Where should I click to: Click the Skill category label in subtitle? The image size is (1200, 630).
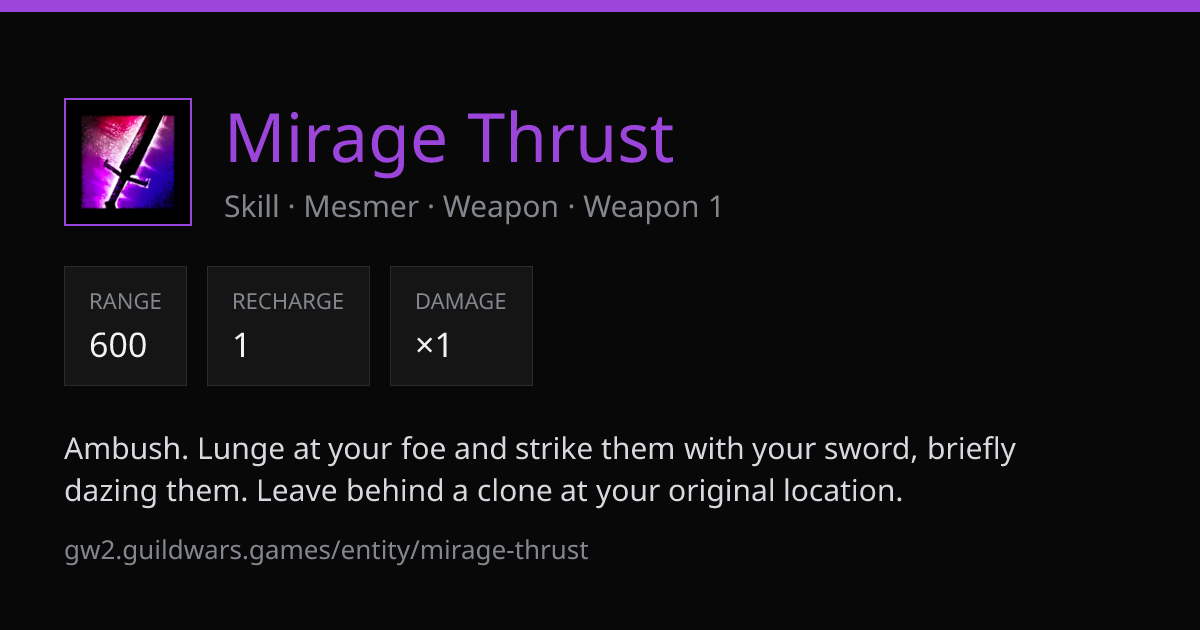pyautogui.click(x=252, y=207)
